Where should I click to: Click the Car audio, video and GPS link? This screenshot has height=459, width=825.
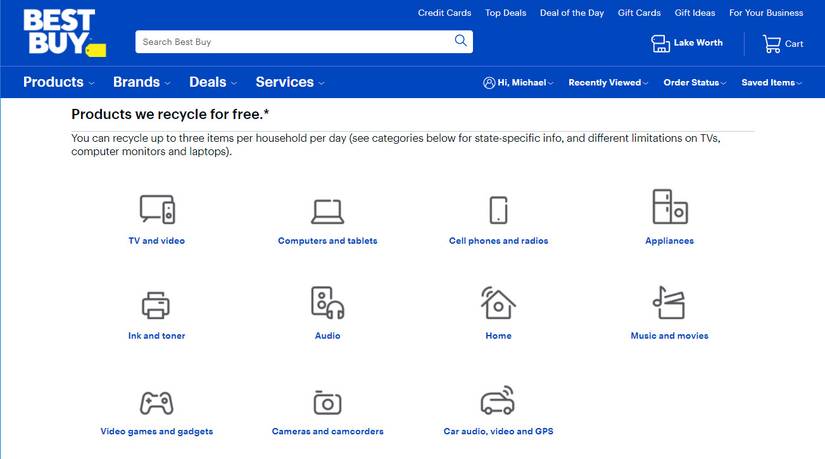498,431
